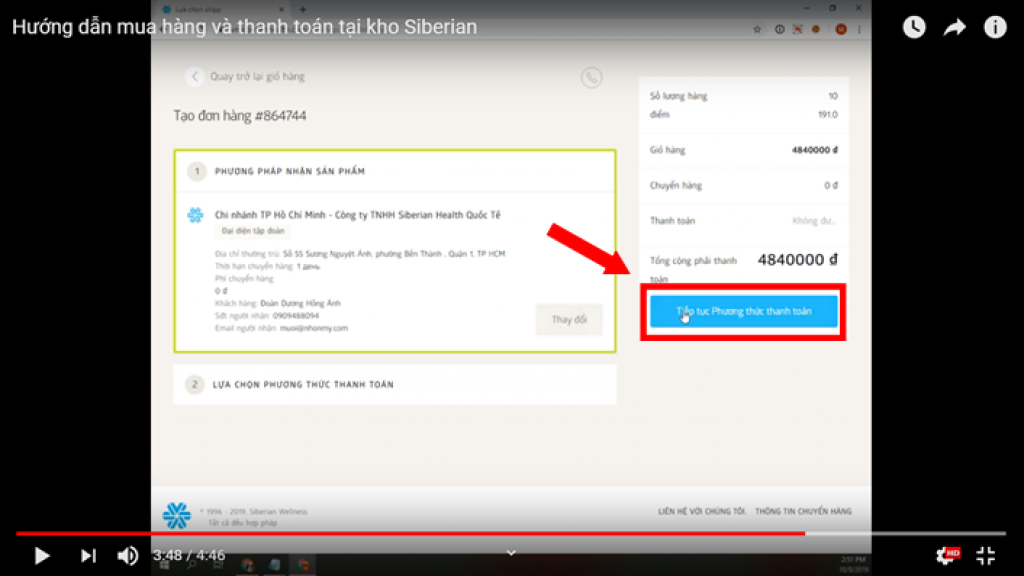Show video info cards

(995, 27)
